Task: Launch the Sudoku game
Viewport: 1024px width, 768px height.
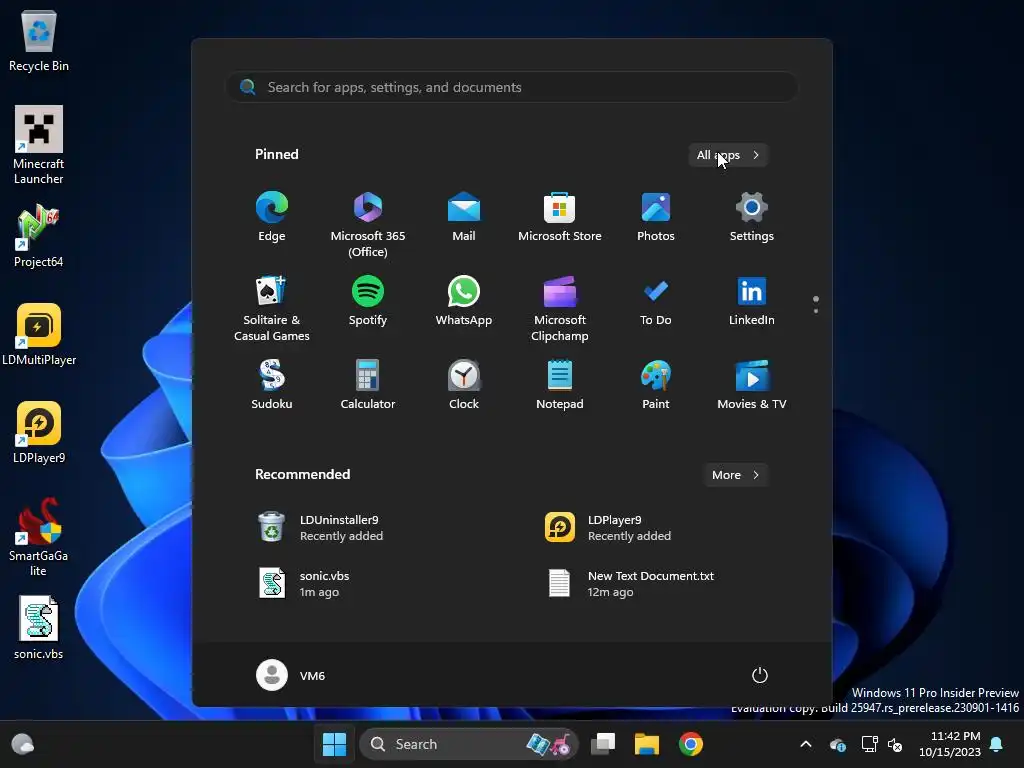Action: point(272,385)
